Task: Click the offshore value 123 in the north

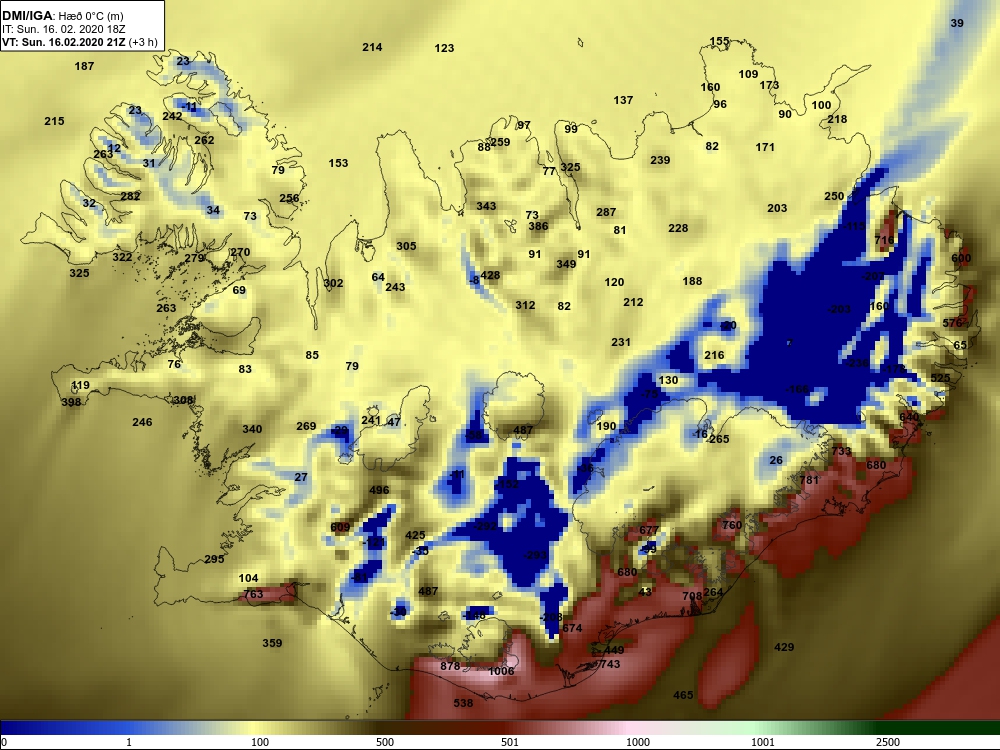Action: 445,48
